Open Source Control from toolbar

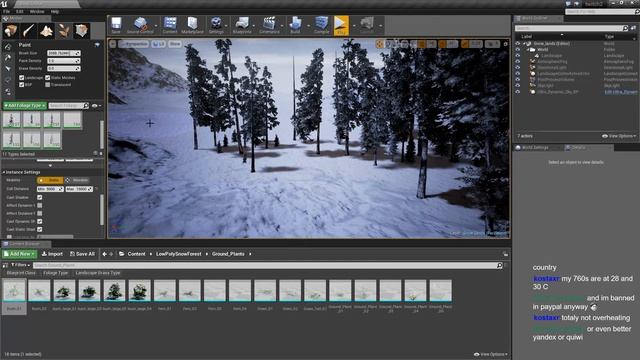click(x=140, y=25)
